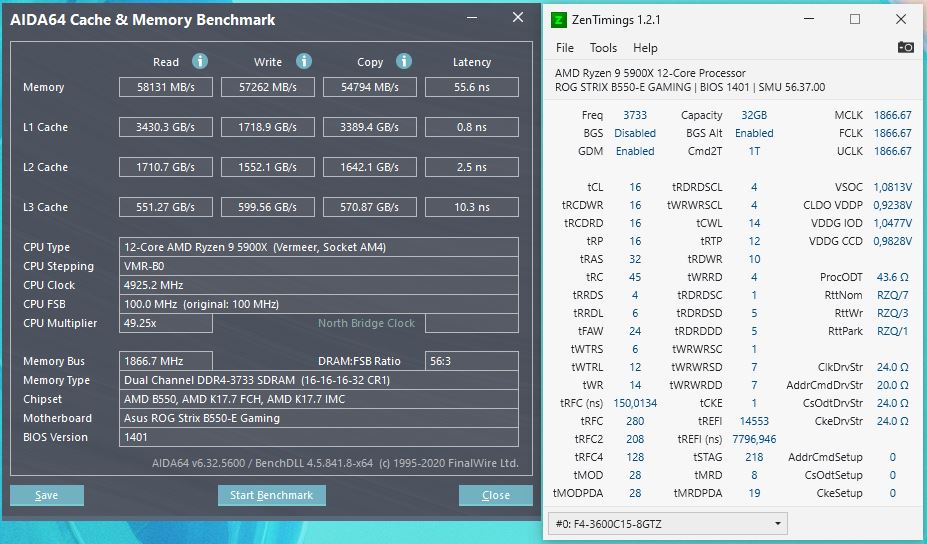Select the Memory Copy value 54794 MB/s
The image size is (927, 544).
point(369,87)
